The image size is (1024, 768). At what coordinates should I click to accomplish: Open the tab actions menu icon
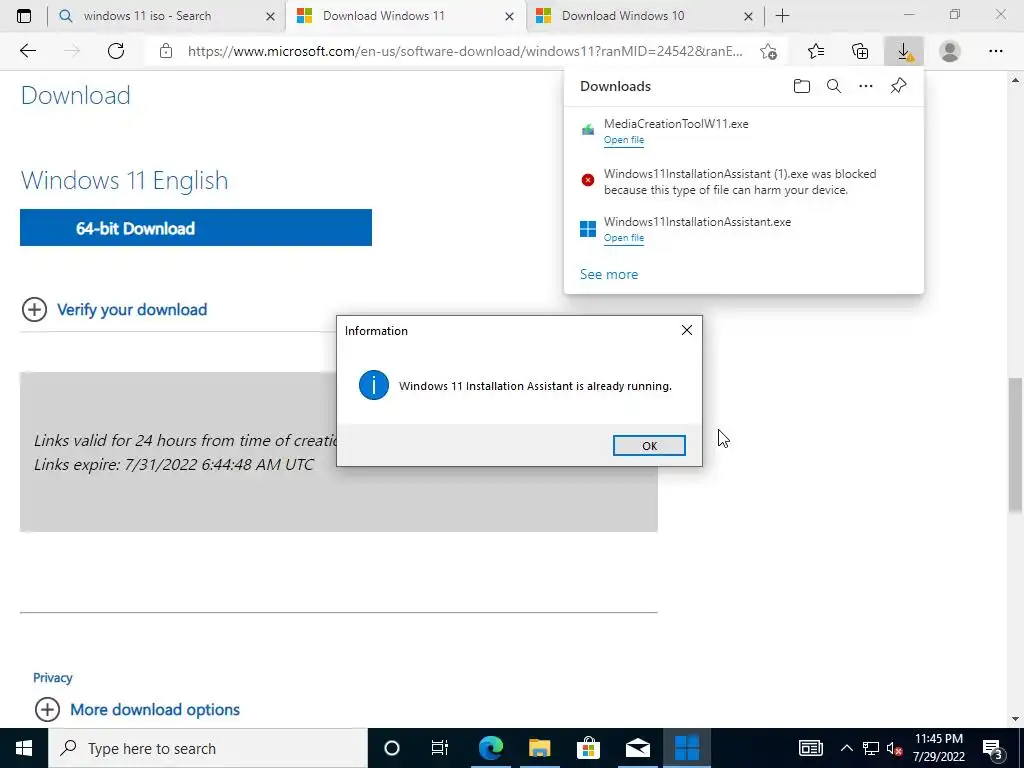[24, 16]
